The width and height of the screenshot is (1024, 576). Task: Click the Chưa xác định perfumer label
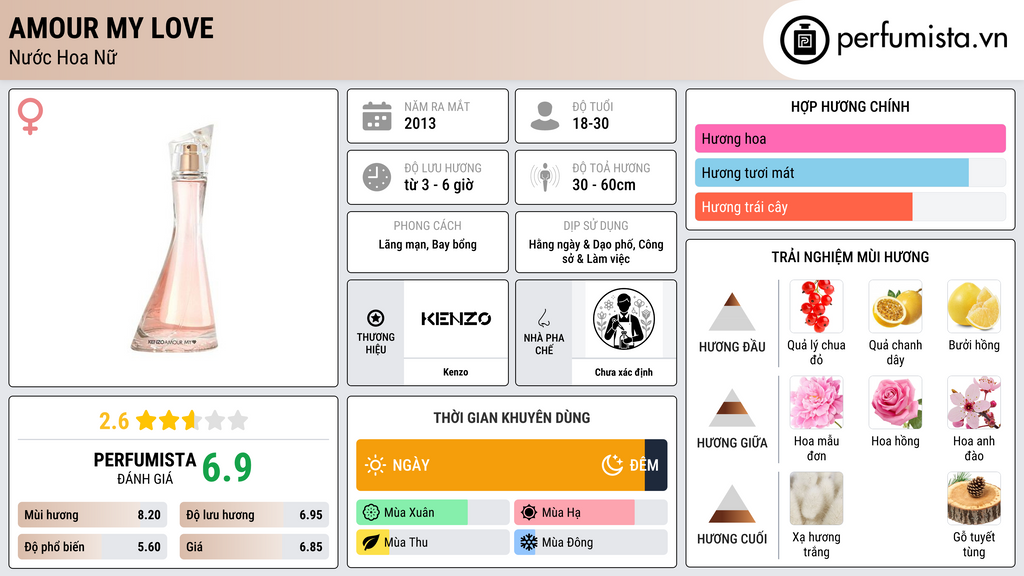pyautogui.click(x=624, y=372)
